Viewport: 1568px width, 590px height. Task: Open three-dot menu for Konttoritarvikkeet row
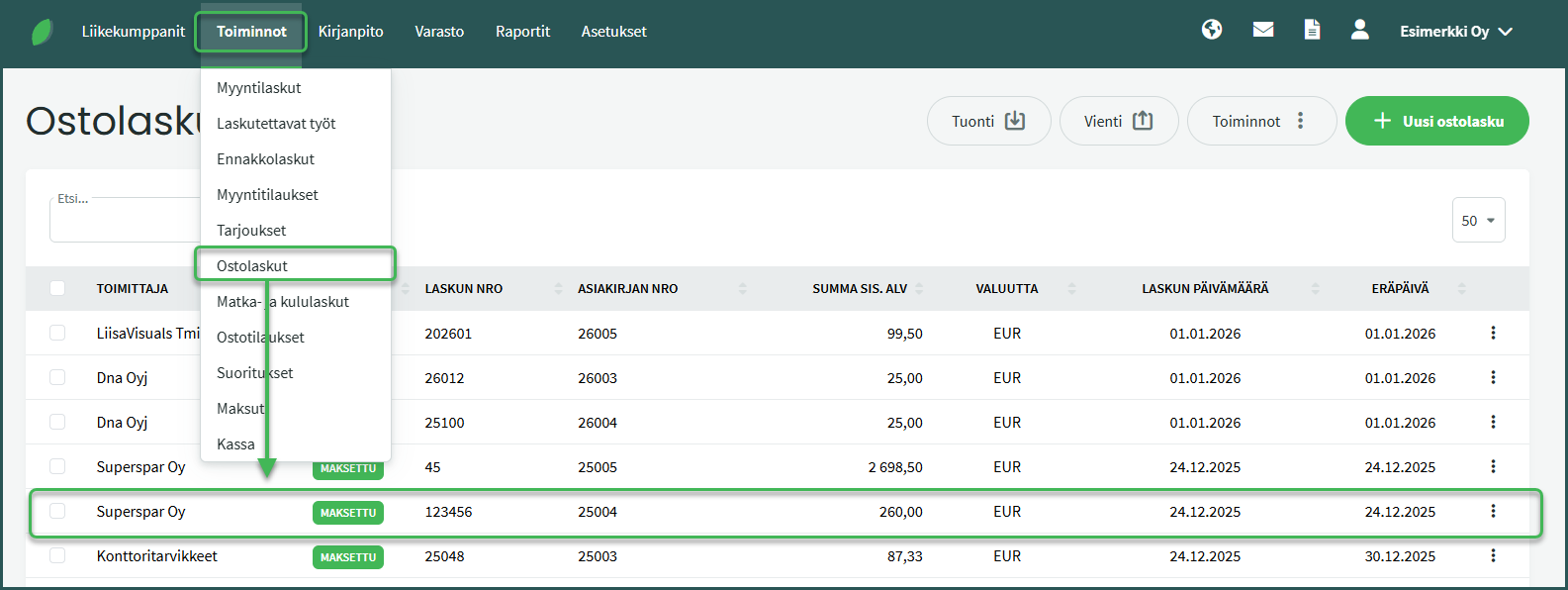click(1493, 556)
